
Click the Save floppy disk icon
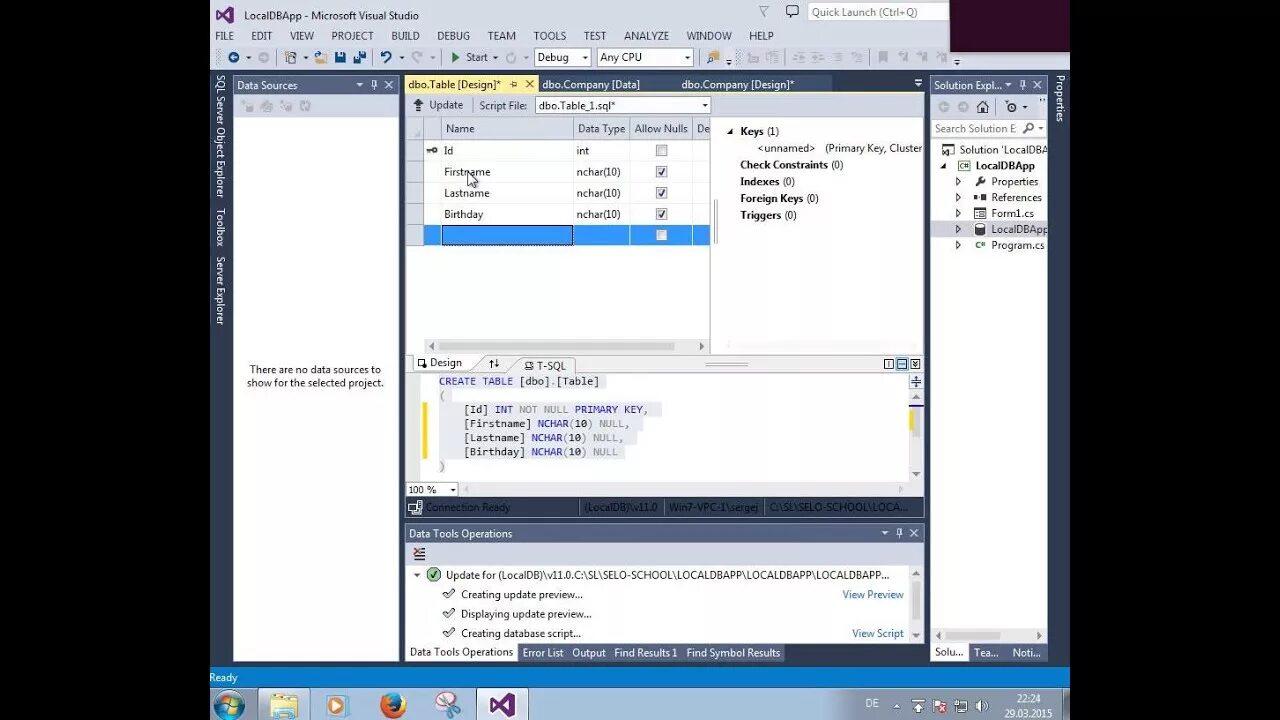click(x=340, y=58)
